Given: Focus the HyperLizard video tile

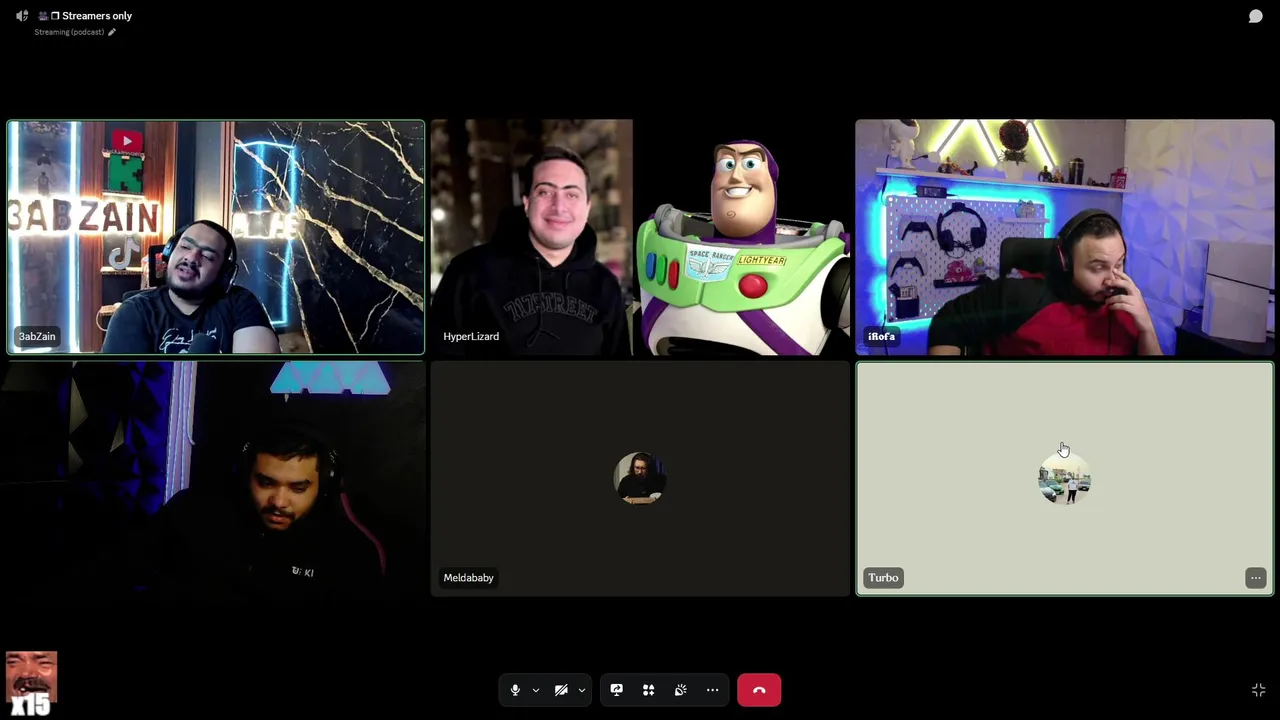Looking at the screenshot, I should coord(640,238).
